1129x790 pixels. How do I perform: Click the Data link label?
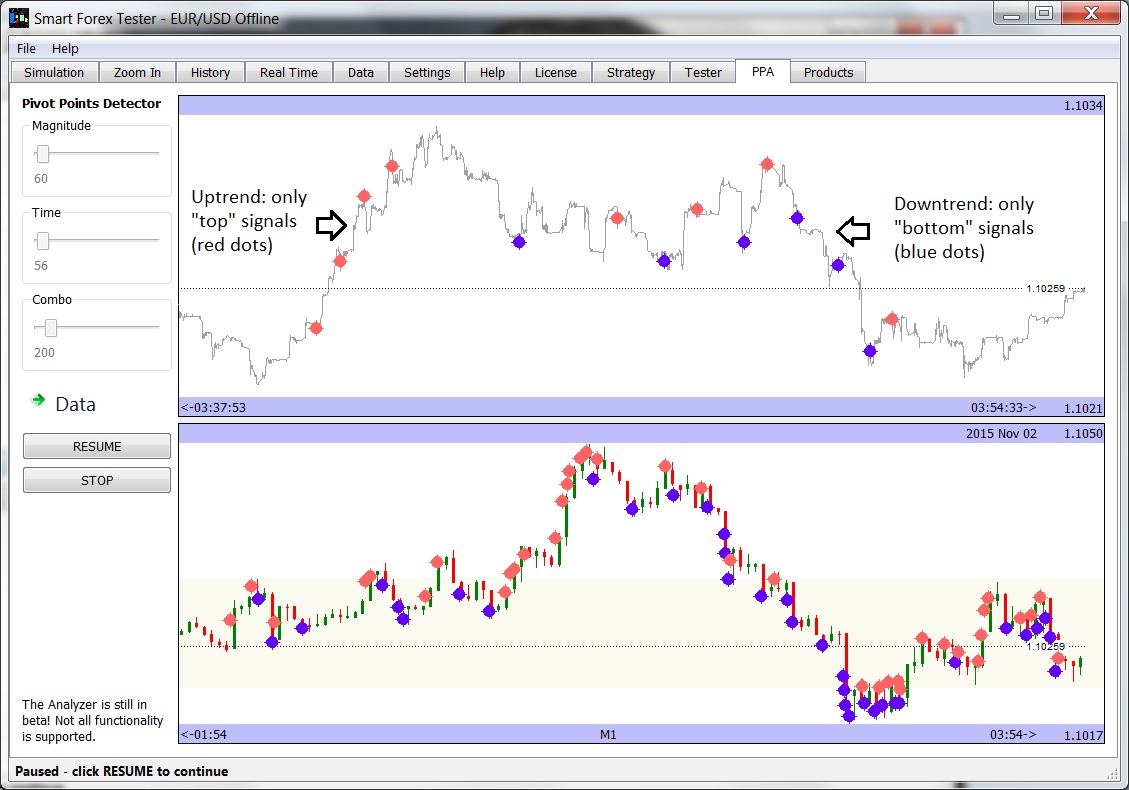pyautogui.click(x=75, y=405)
